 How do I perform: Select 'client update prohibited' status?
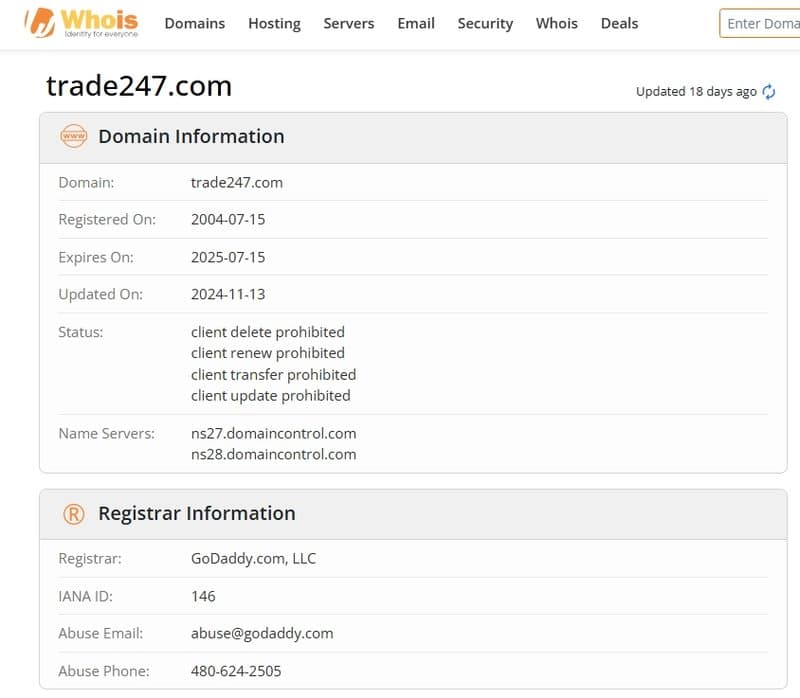click(x=270, y=395)
